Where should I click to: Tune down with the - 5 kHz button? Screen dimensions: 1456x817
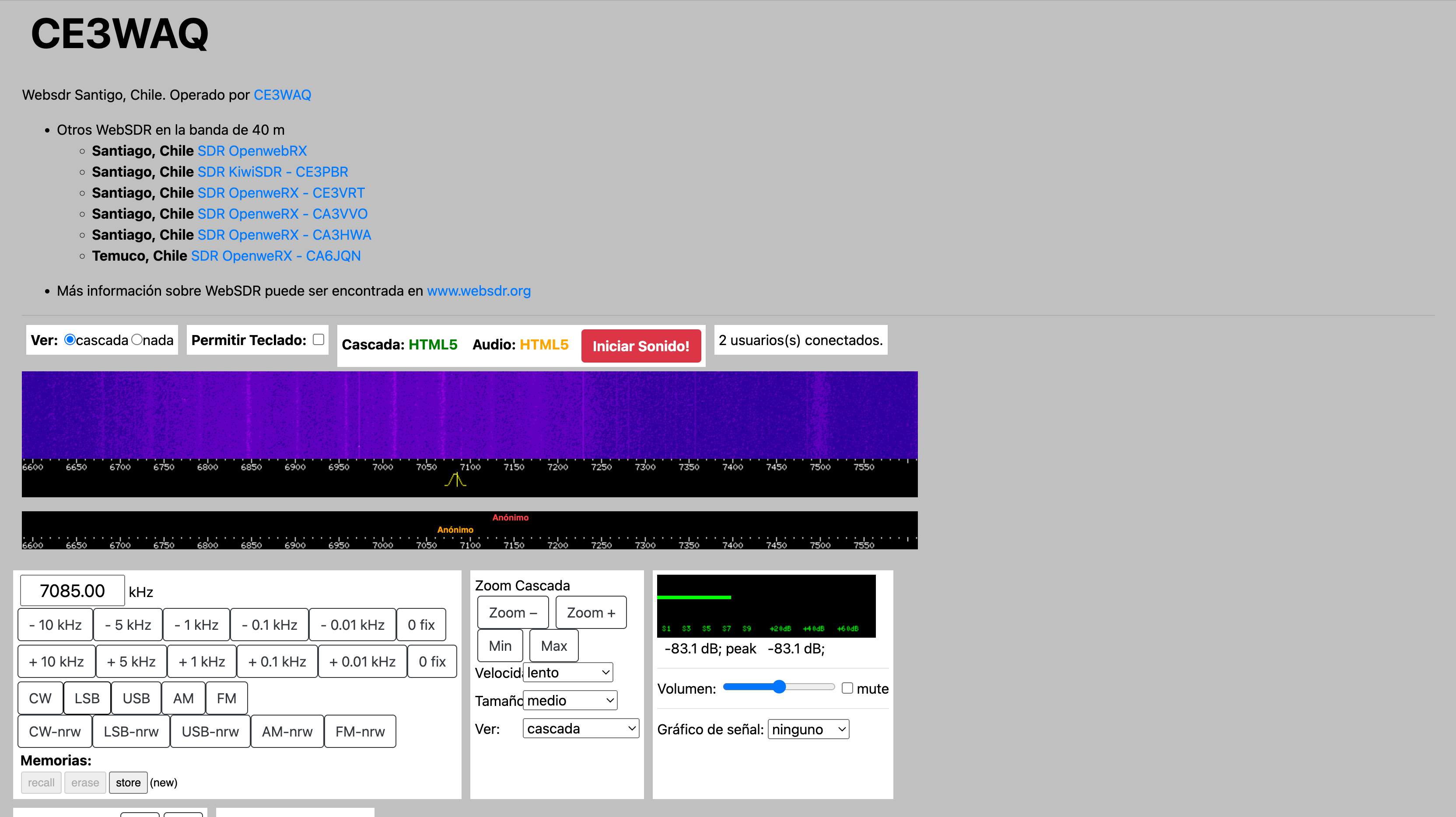point(128,625)
